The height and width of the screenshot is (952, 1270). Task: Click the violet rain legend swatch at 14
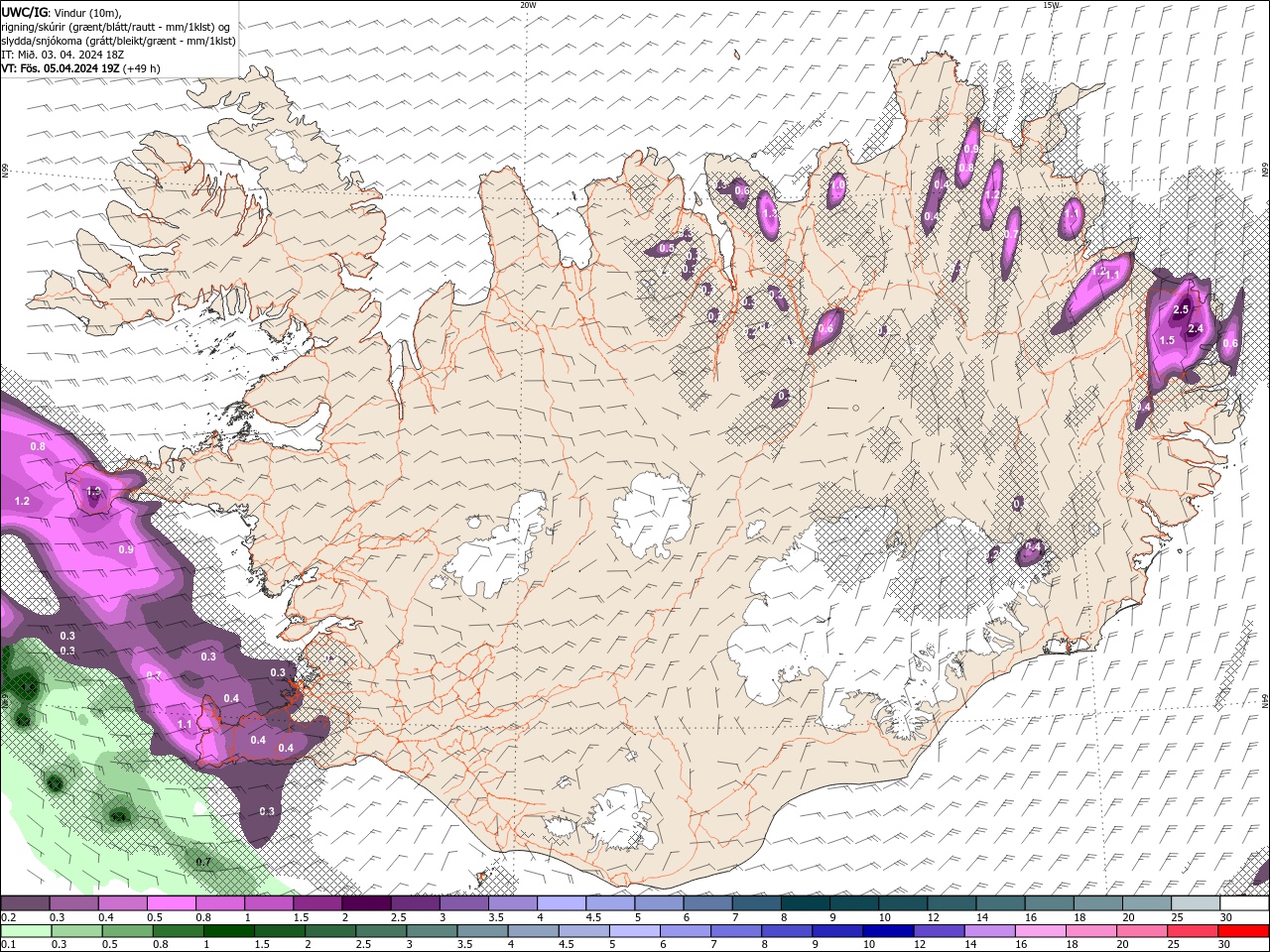point(989,931)
